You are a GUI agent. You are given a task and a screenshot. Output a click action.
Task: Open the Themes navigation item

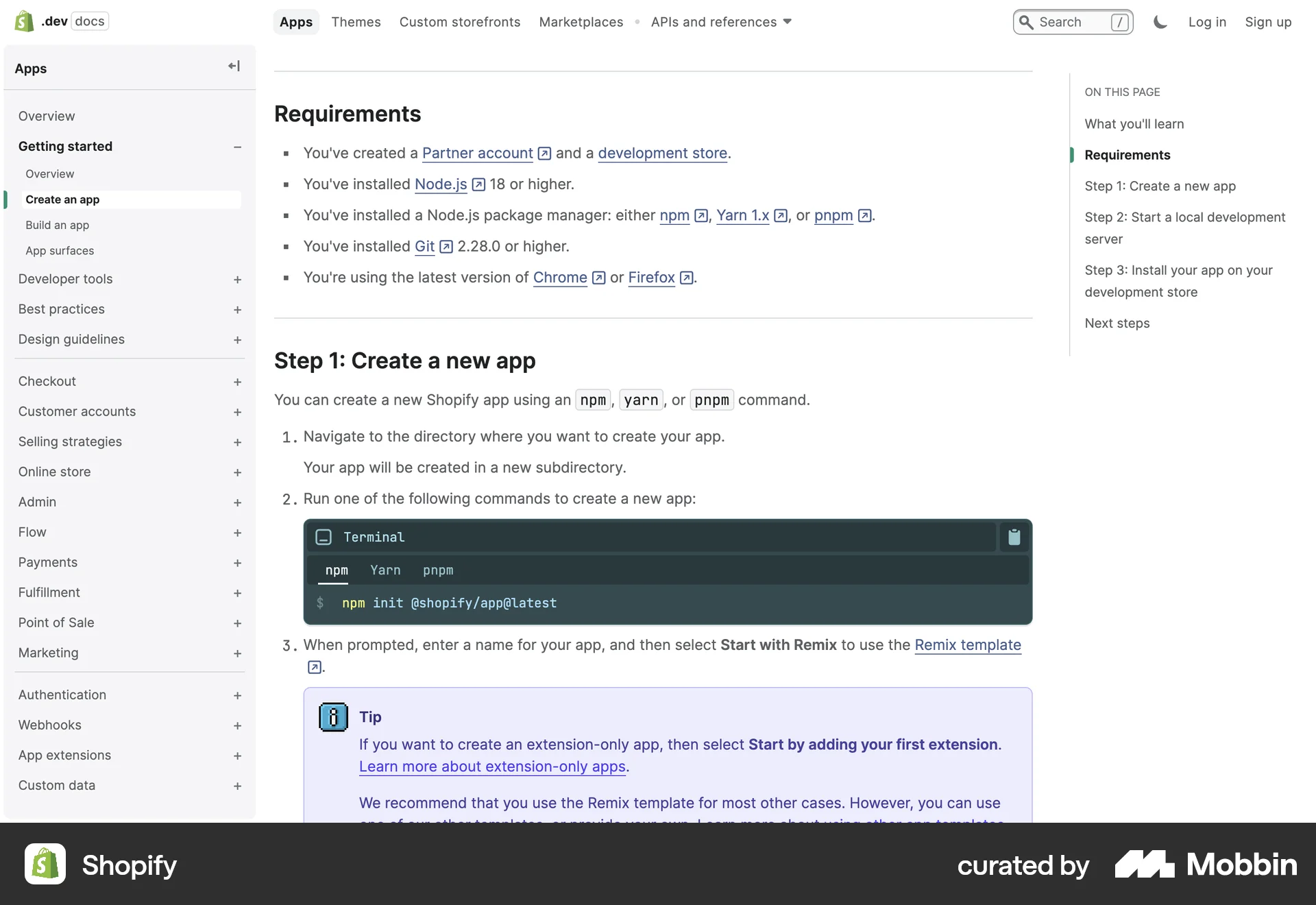[x=356, y=22]
